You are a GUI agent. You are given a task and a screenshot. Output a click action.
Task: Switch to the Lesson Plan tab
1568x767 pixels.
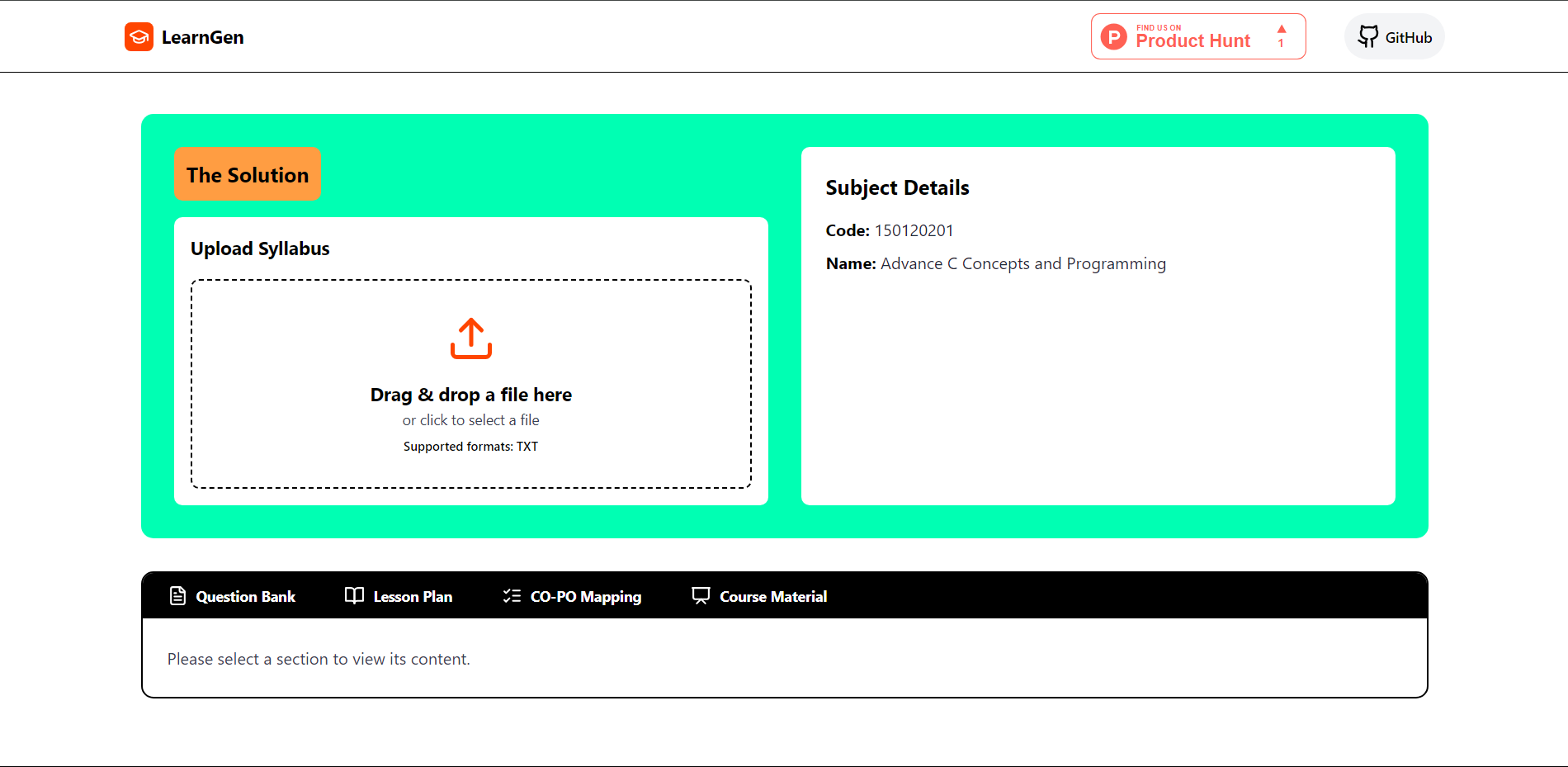399,596
